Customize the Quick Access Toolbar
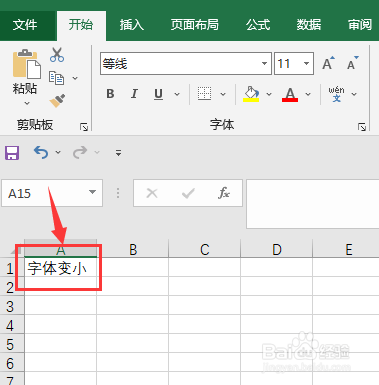Screen dimensions: 379x385 pos(118,153)
